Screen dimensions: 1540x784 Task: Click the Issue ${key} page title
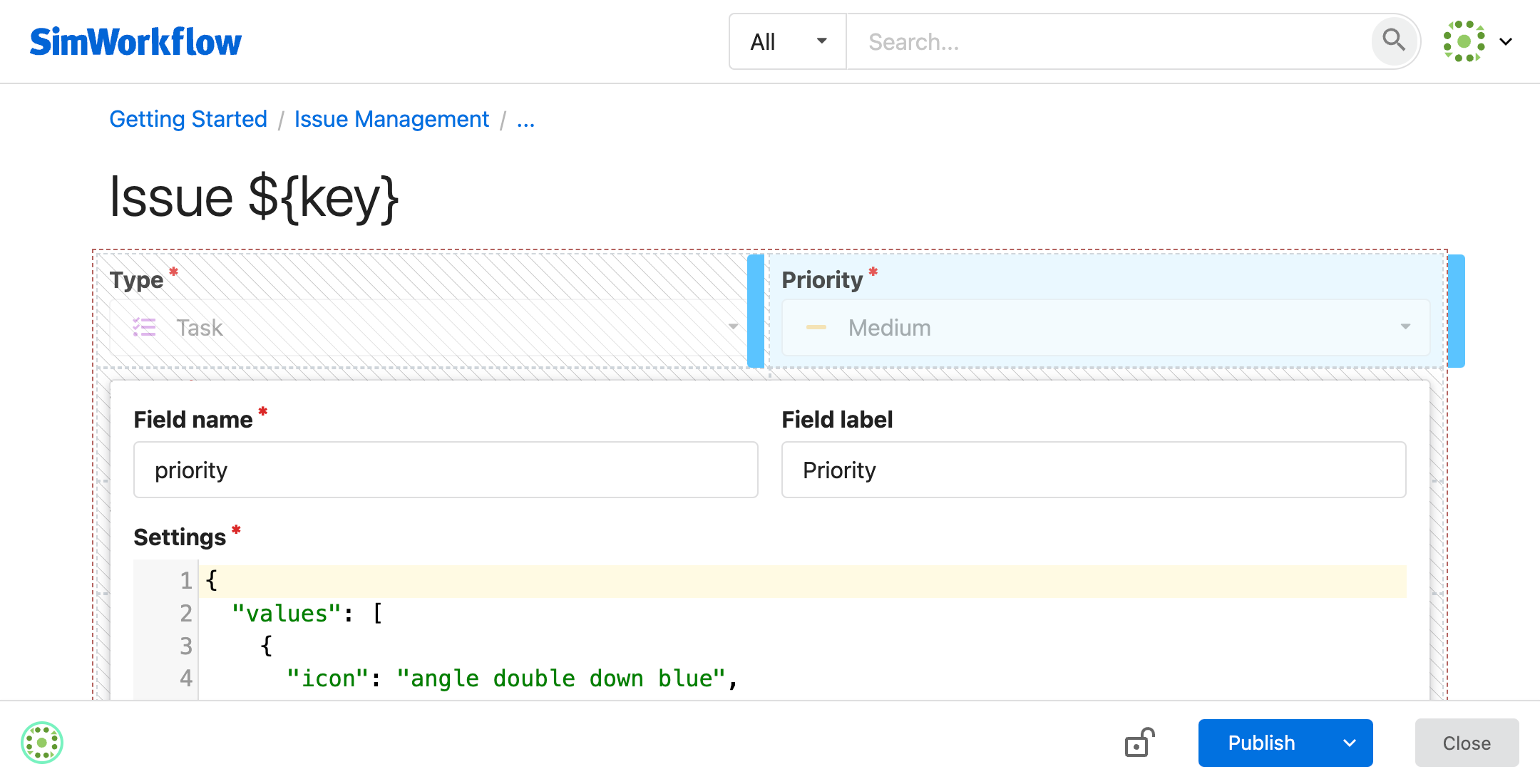point(254,197)
